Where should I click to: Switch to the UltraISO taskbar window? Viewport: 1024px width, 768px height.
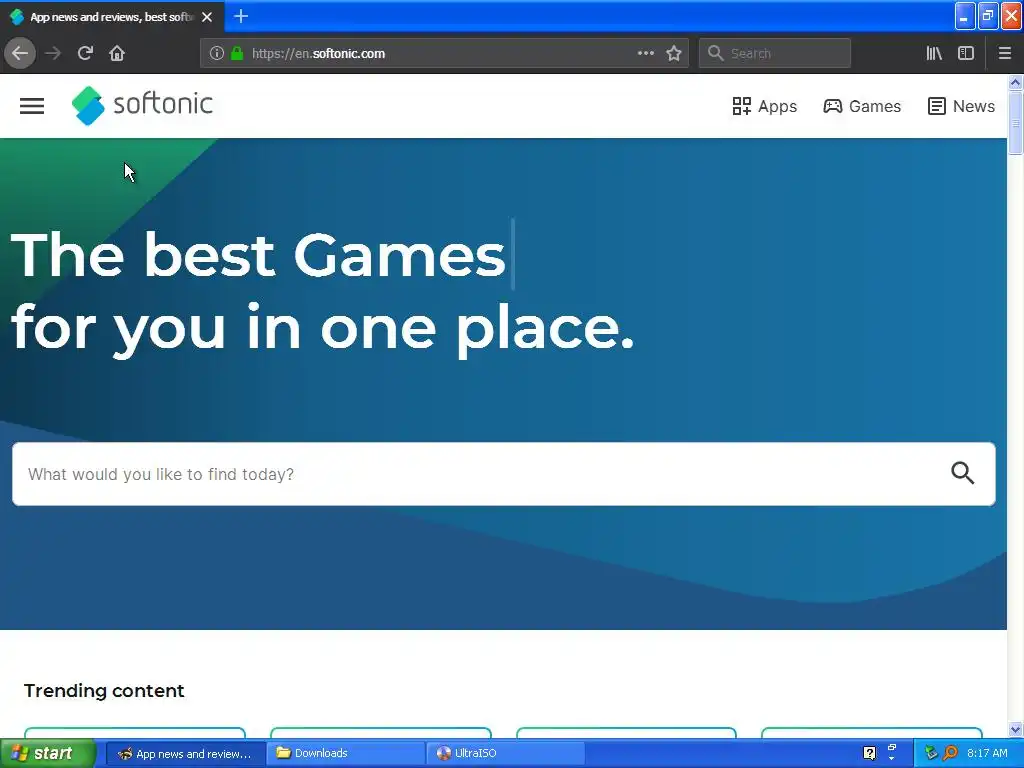coord(505,754)
